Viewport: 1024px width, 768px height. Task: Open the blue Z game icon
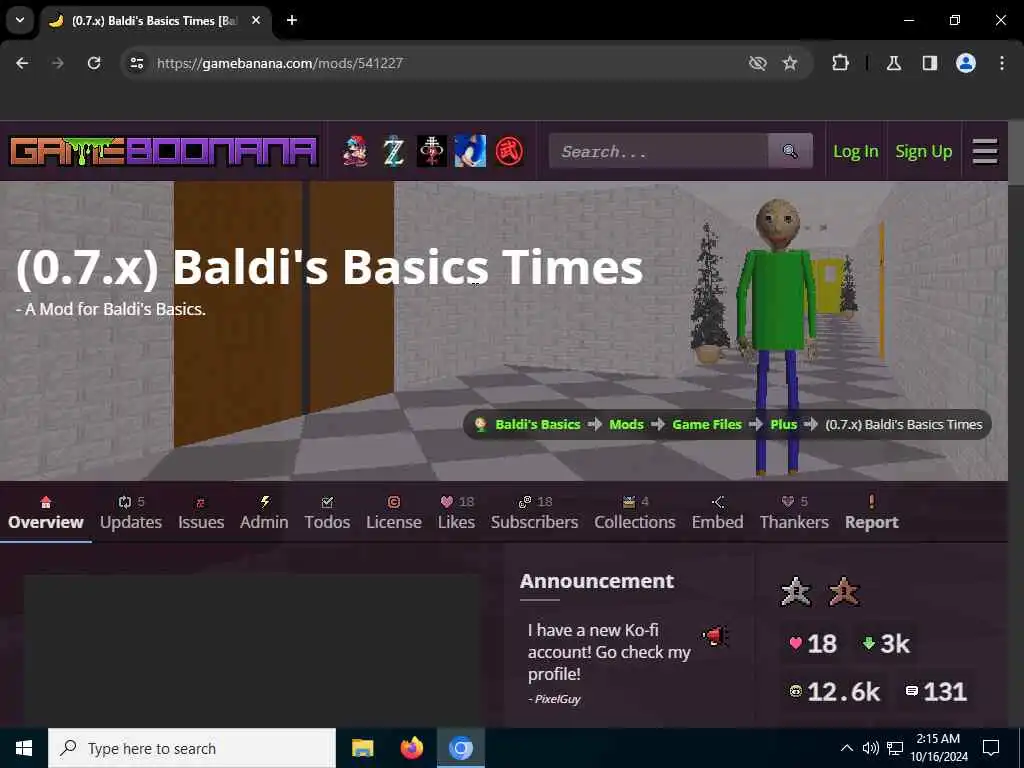click(393, 151)
